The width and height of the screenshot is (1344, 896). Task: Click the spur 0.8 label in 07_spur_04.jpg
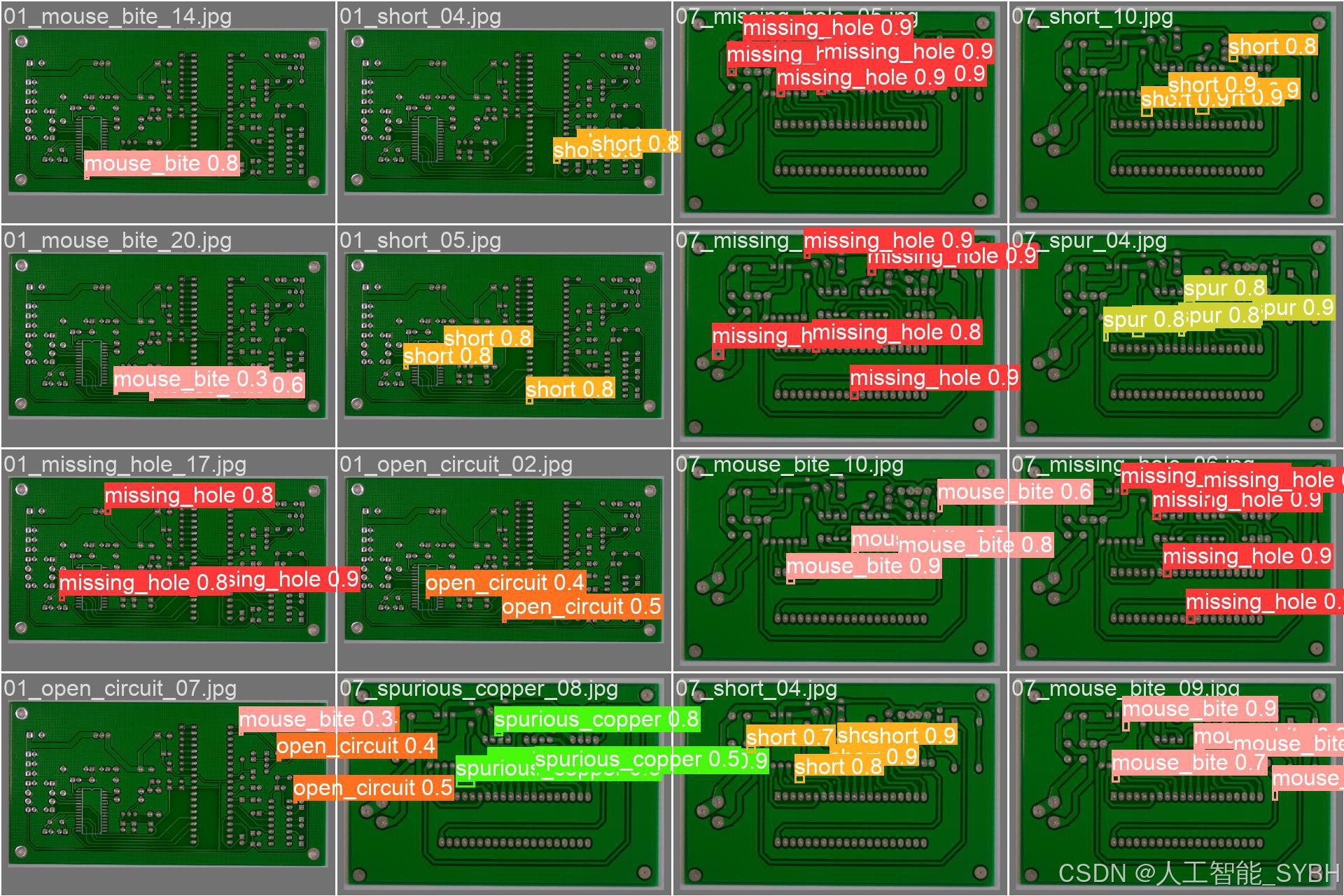[1225, 288]
